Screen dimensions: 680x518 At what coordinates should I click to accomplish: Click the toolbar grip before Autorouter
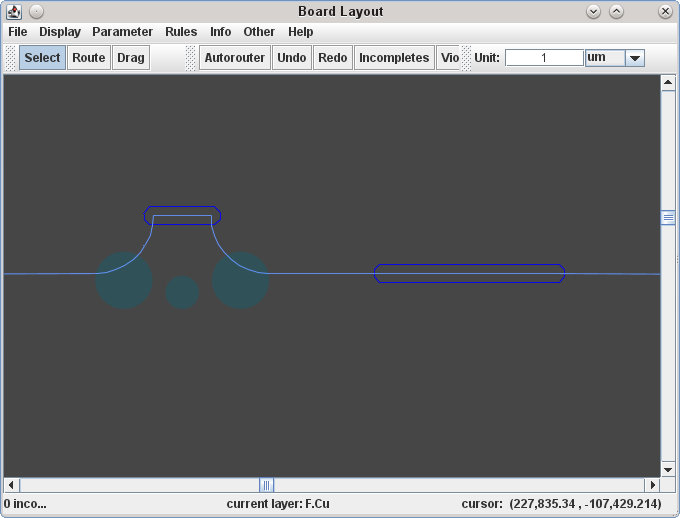(x=191, y=58)
